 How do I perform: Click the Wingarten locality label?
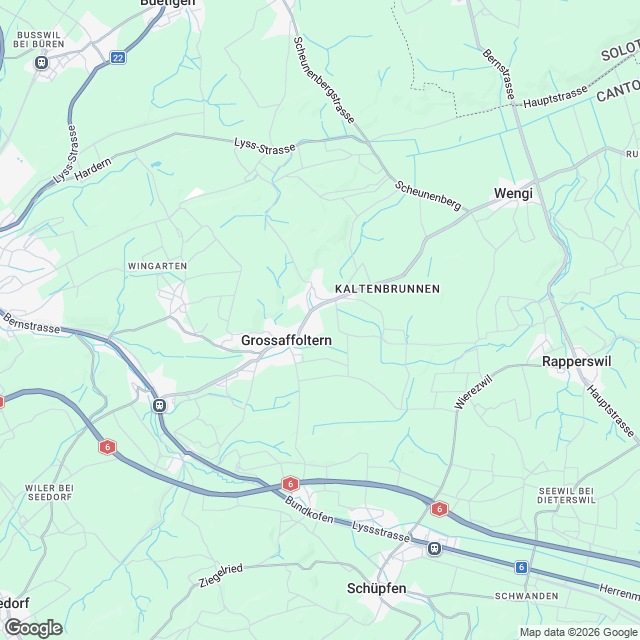coord(158,266)
